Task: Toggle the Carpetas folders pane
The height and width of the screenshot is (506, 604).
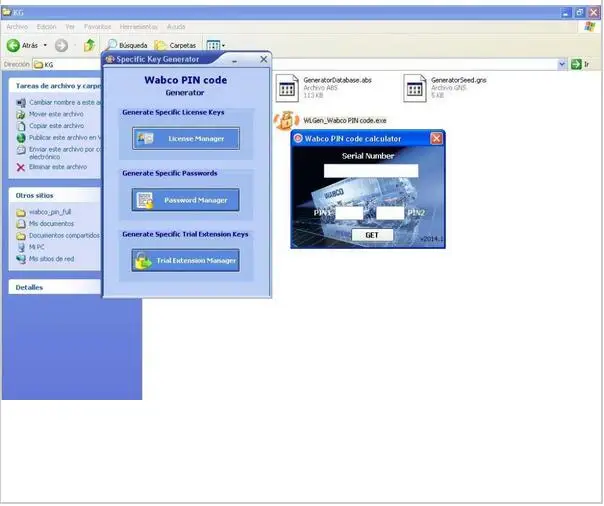Action: point(175,45)
